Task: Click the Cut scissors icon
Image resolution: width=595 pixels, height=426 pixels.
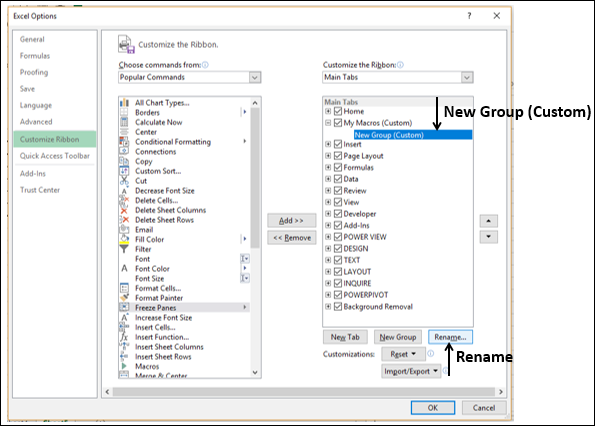Action: coord(124,181)
